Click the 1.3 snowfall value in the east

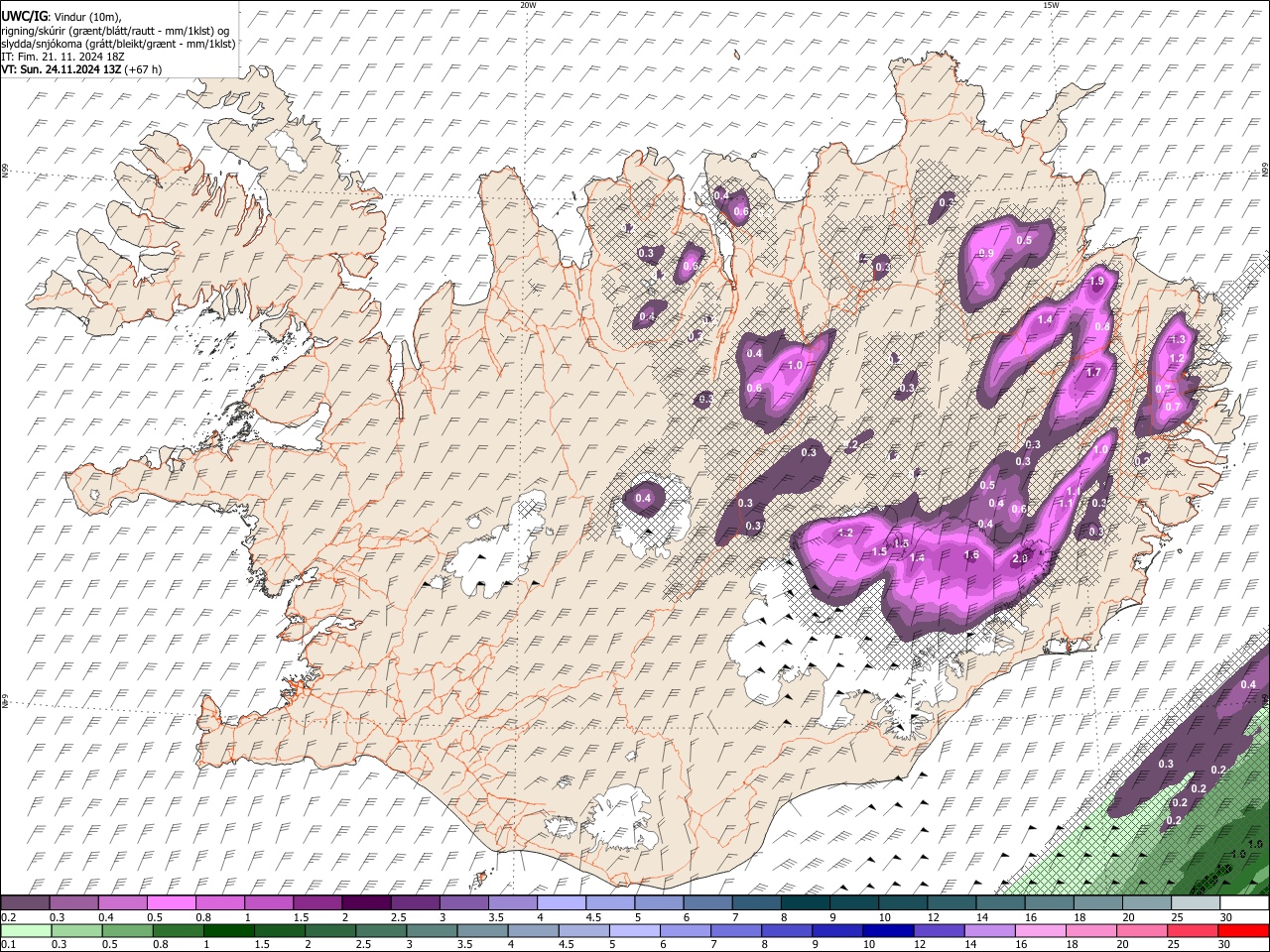(x=1178, y=339)
